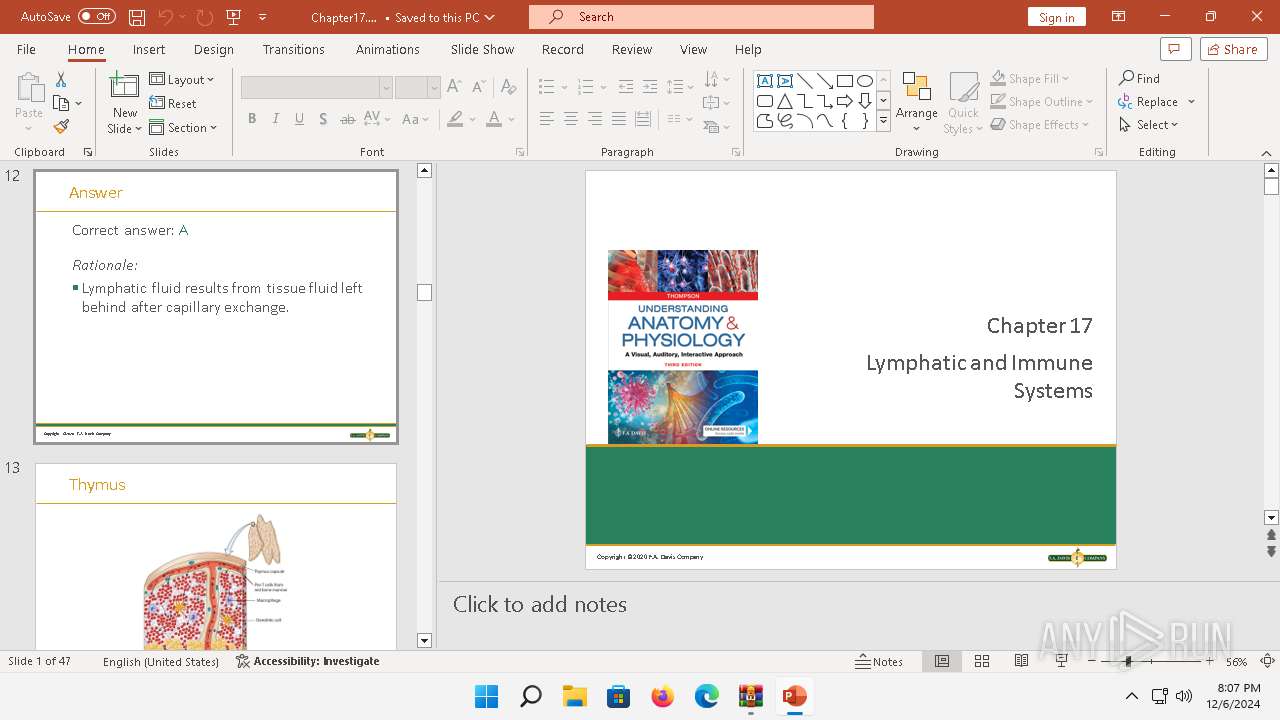Click the Share button
1280x720 pixels.
[x=1233, y=49]
